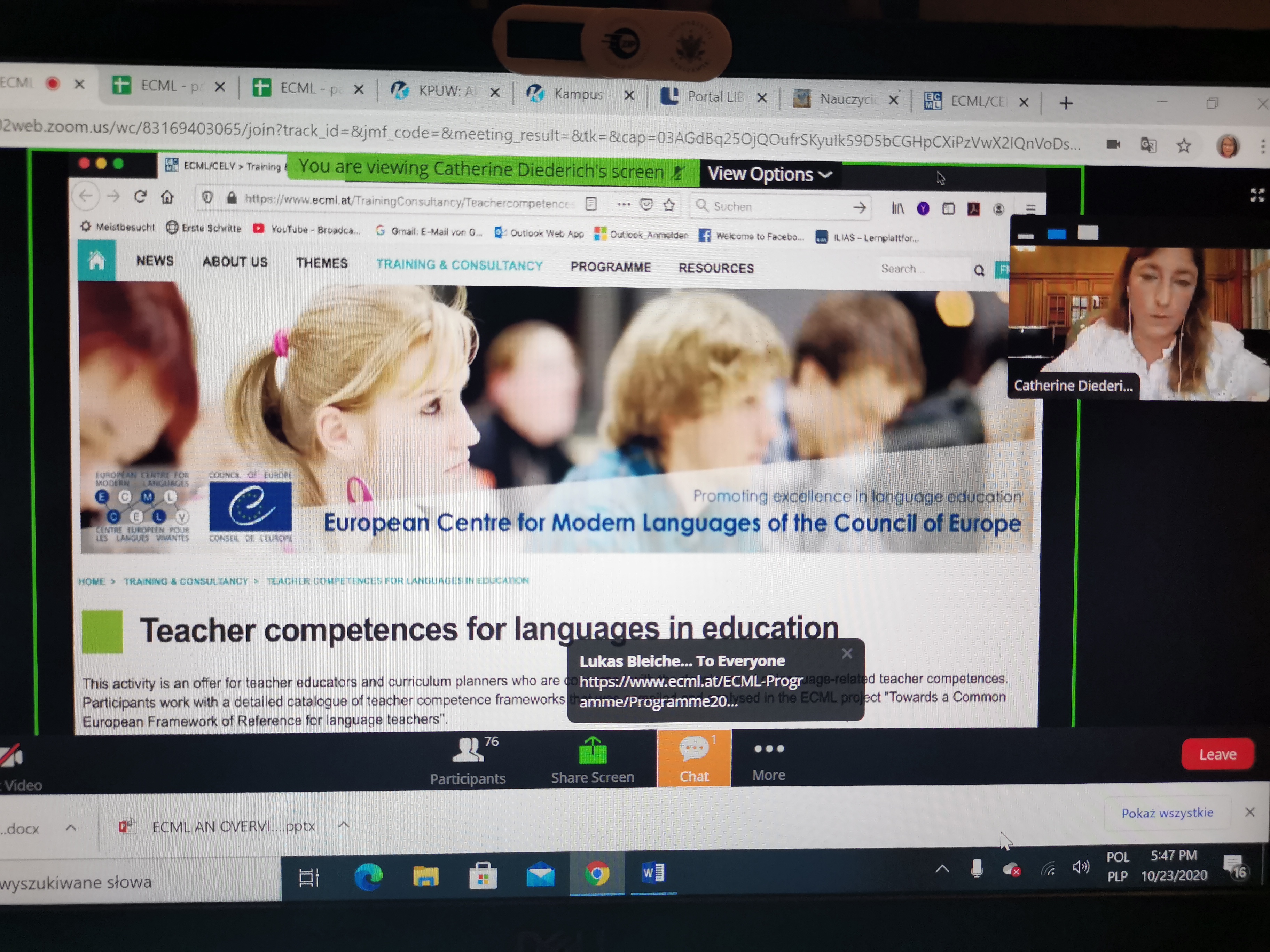Show hidden system tray icons
Image resolution: width=1270 pixels, height=952 pixels.
pos(942,869)
